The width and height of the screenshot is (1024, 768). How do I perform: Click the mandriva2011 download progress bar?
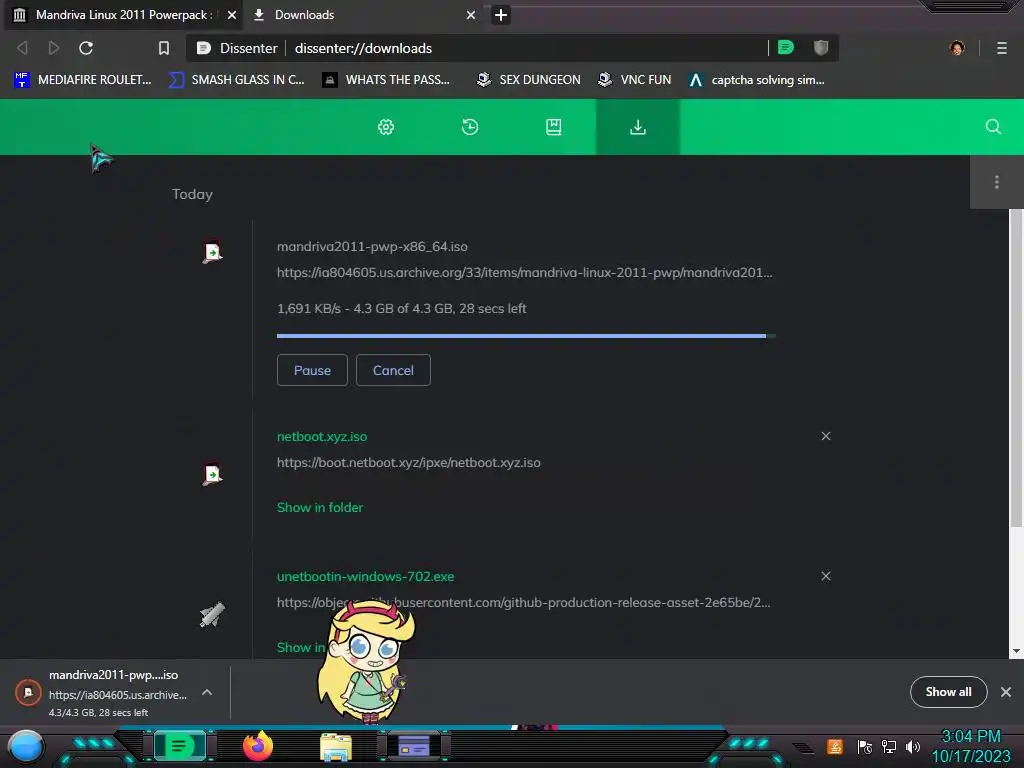[x=526, y=336]
